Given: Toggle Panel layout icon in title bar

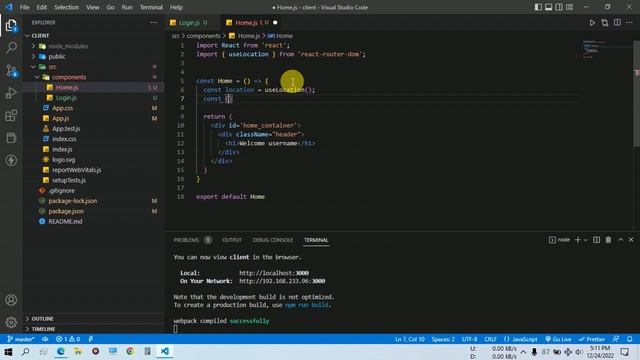Looking at the screenshot, I should [x=549, y=7].
